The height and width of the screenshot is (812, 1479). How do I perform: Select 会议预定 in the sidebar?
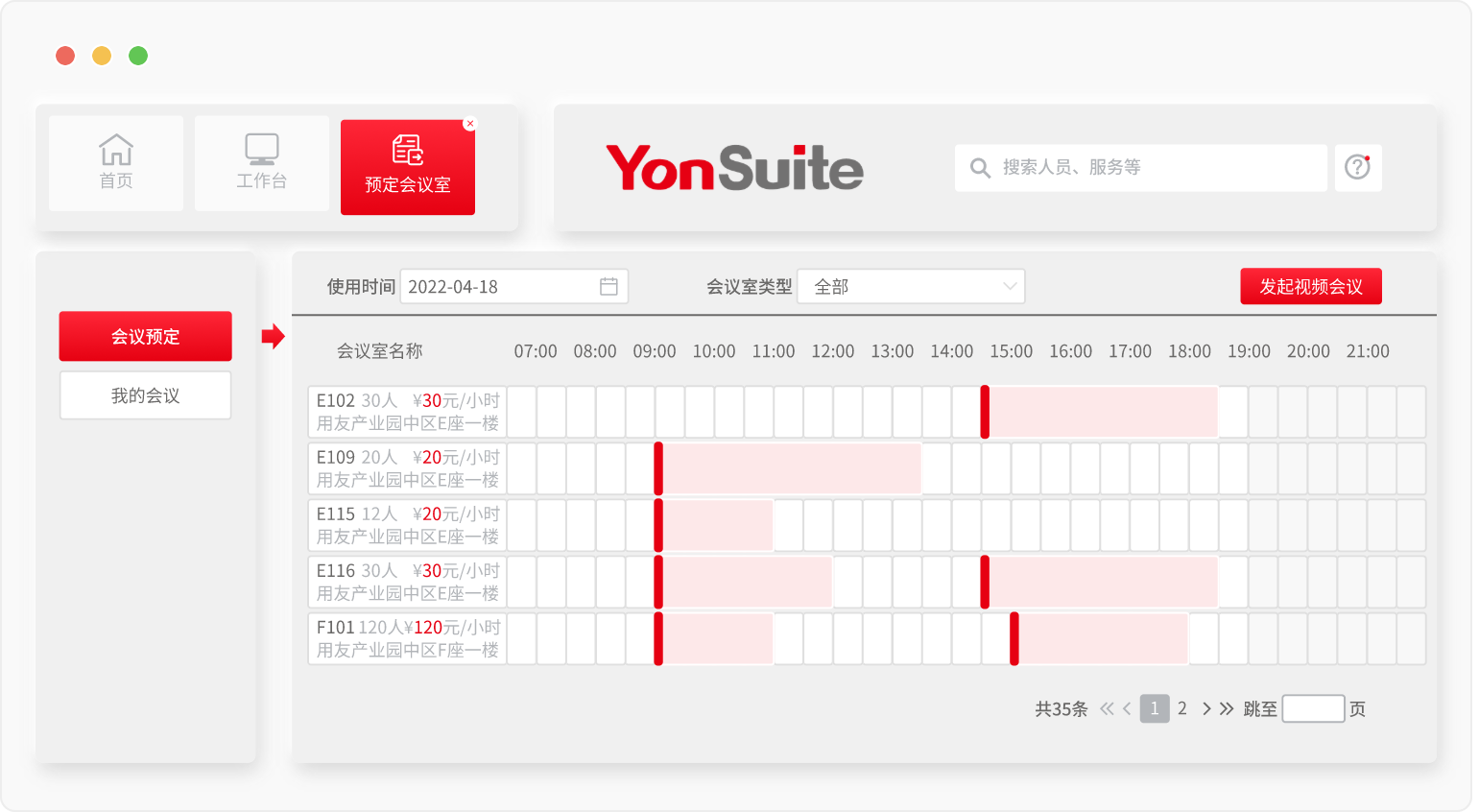tap(145, 337)
